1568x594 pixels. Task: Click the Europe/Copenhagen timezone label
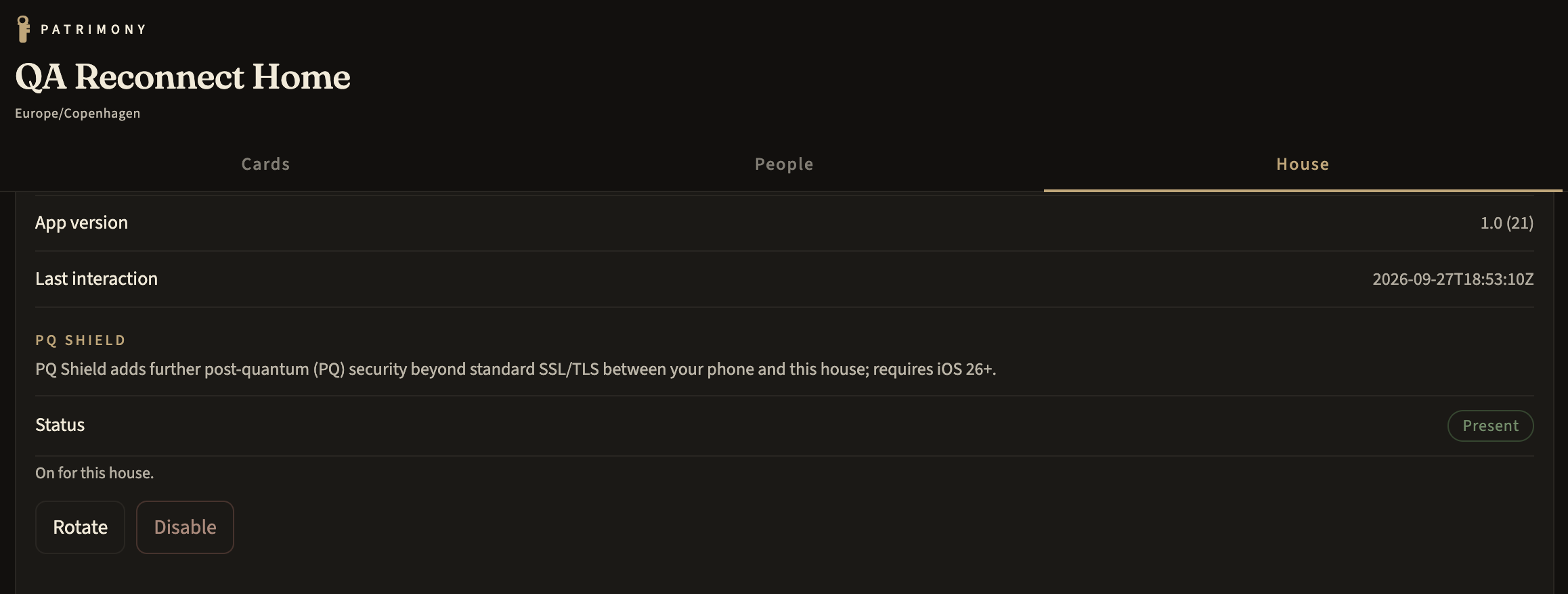point(78,114)
